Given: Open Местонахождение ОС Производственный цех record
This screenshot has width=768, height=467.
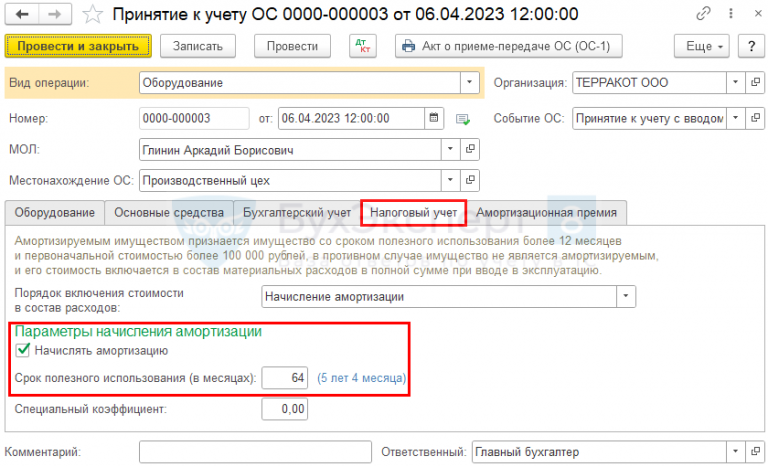Looking at the screenshot, I should (470, 180).
